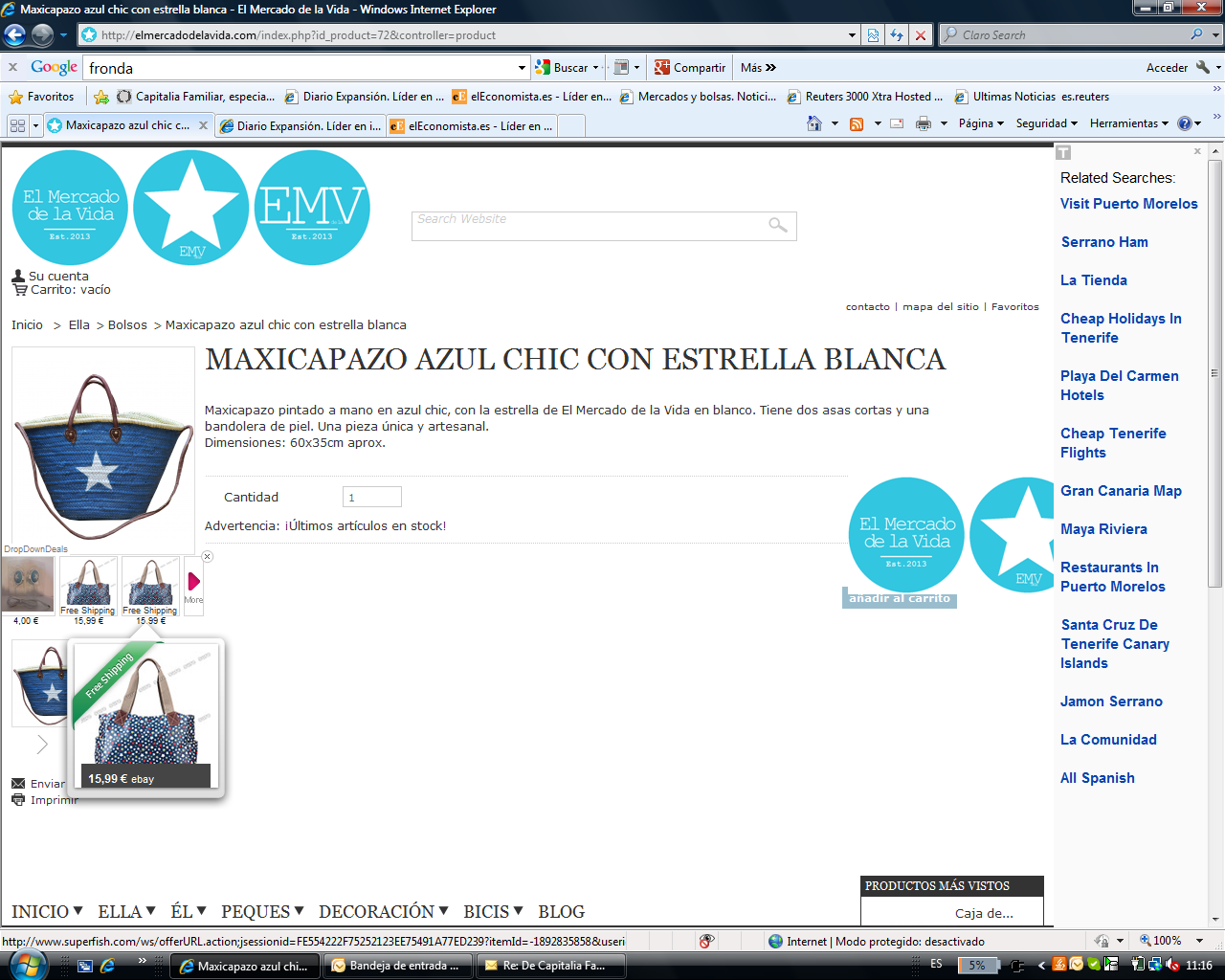Click the Imprimir printer icon
The height and width of the screenshot is (980, 1225).
pos(18,799)
